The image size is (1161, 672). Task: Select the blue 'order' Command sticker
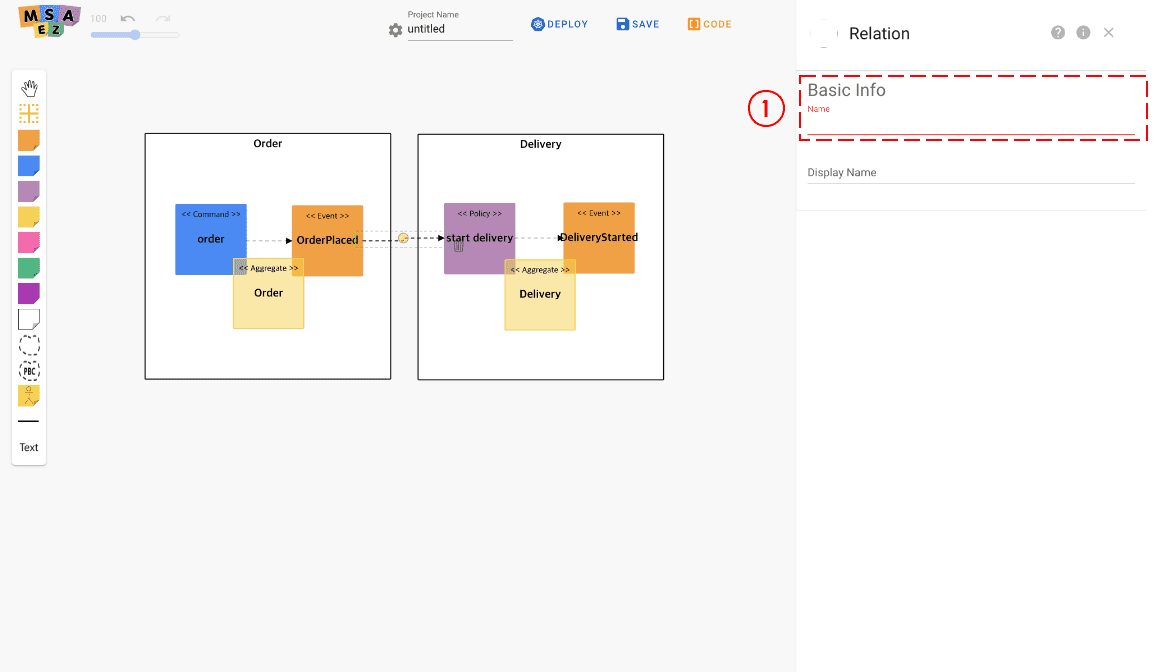(210, 239)
